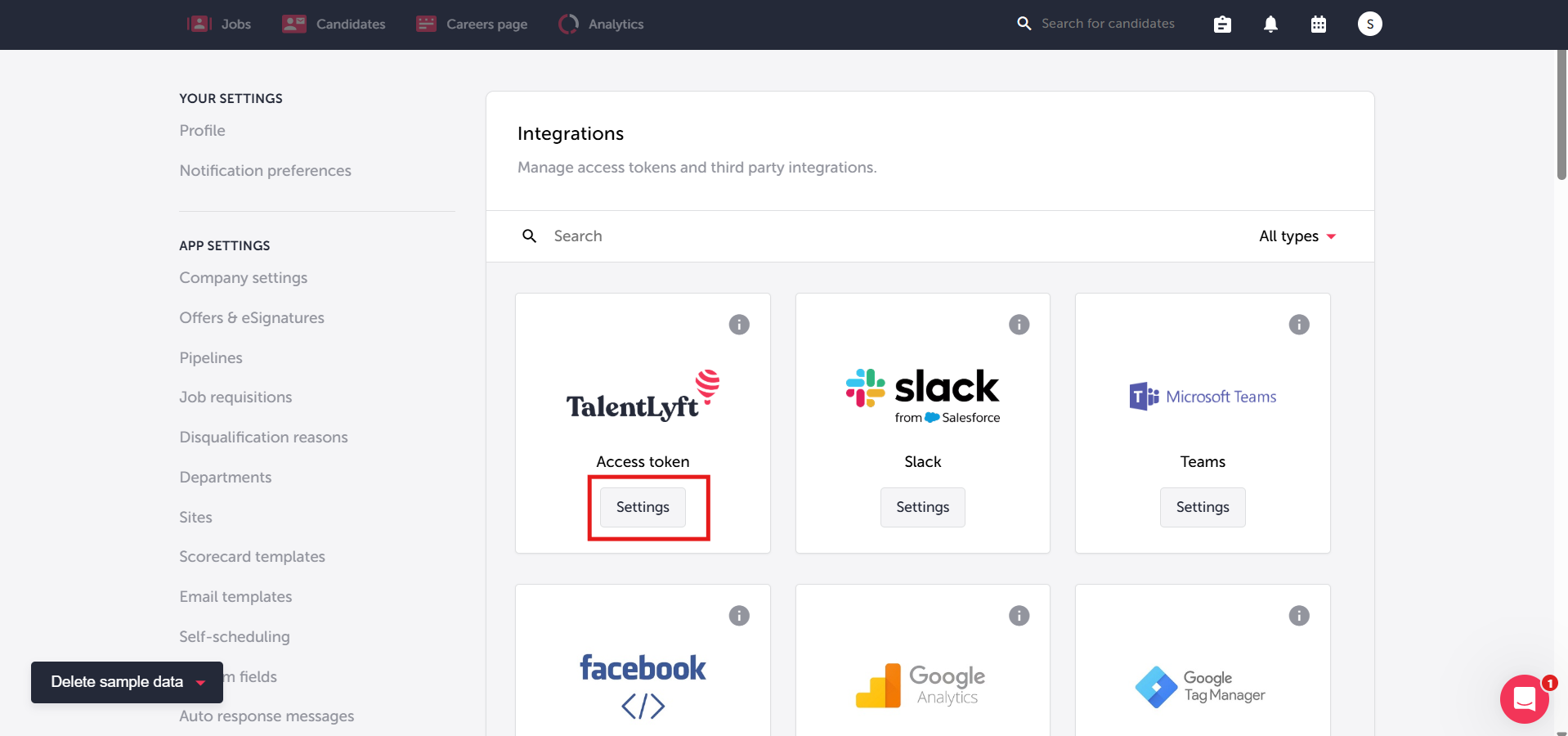Open Profile settings
Screen dimensions: 1568x736
pos(202,131)
